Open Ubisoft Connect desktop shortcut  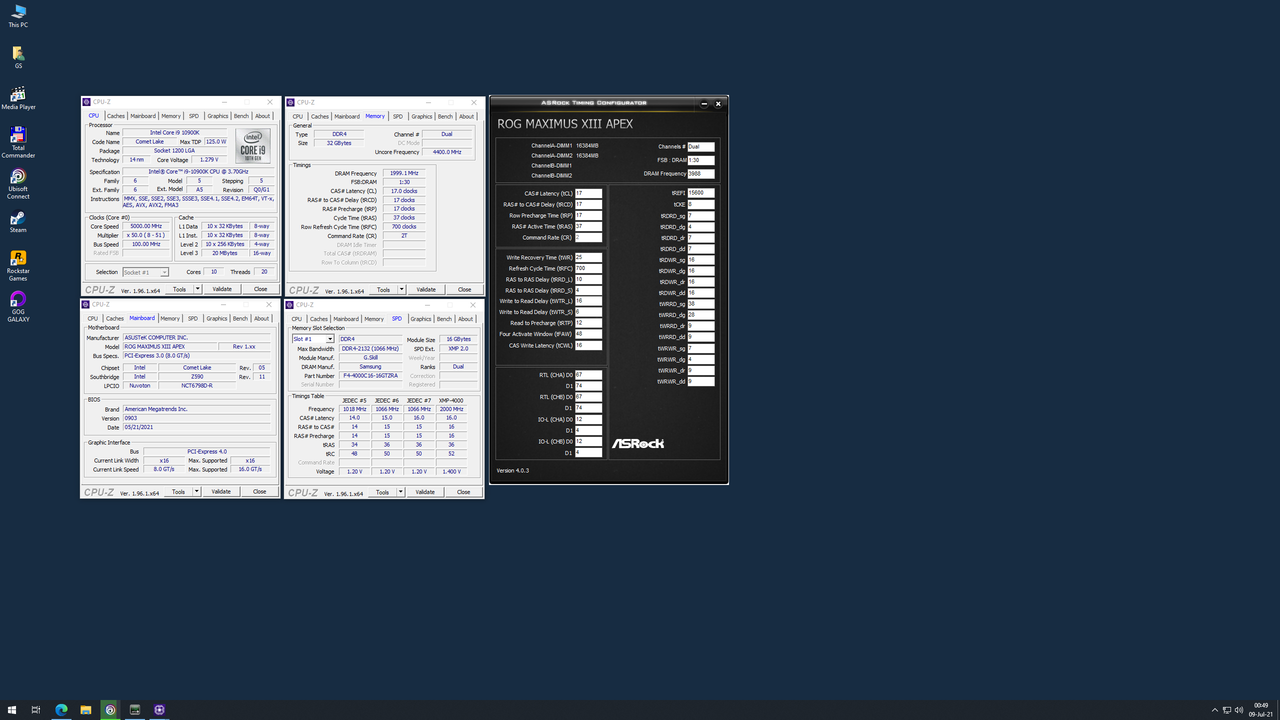pos(18,184)
